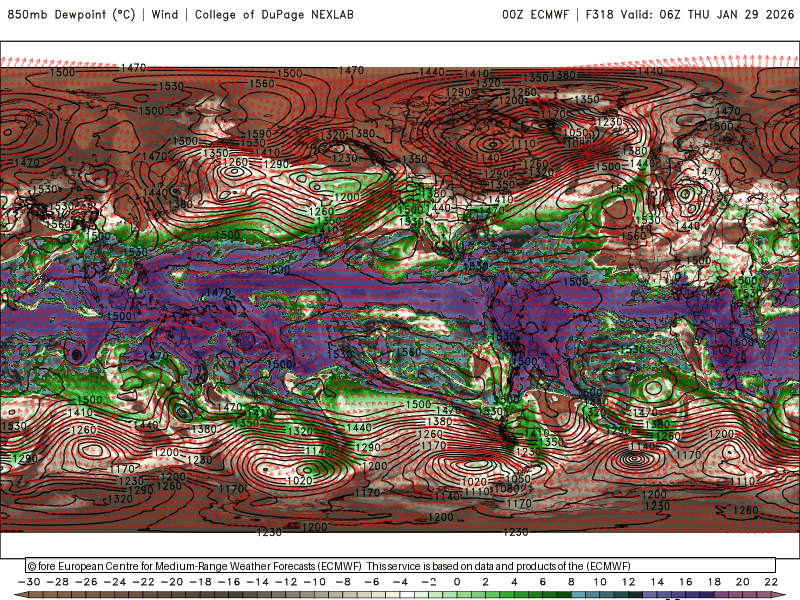Click the 8 color scale label

(x=571, y=582)
